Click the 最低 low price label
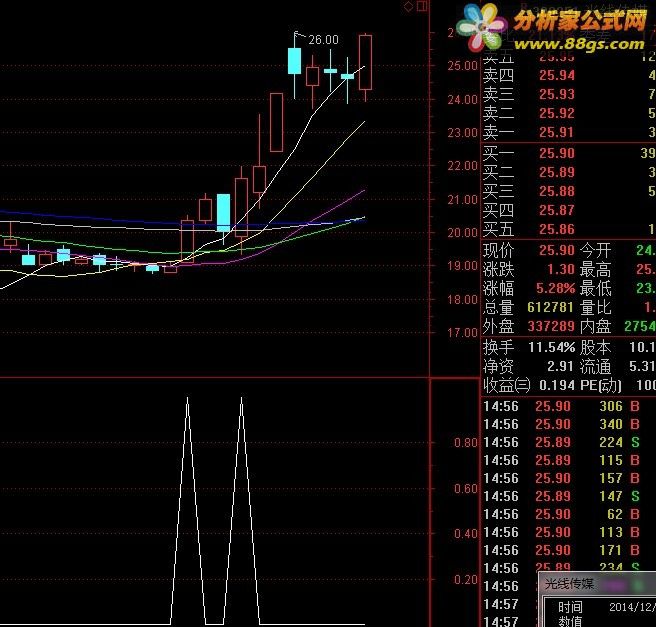This screenshot has width=656, height=627. click(595, 288)
